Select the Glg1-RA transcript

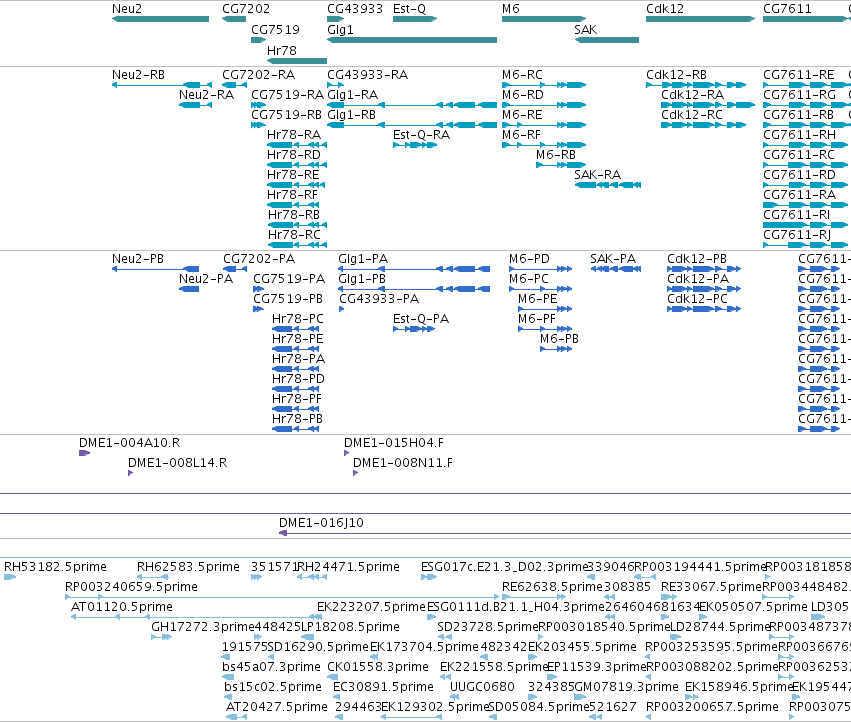412,105
